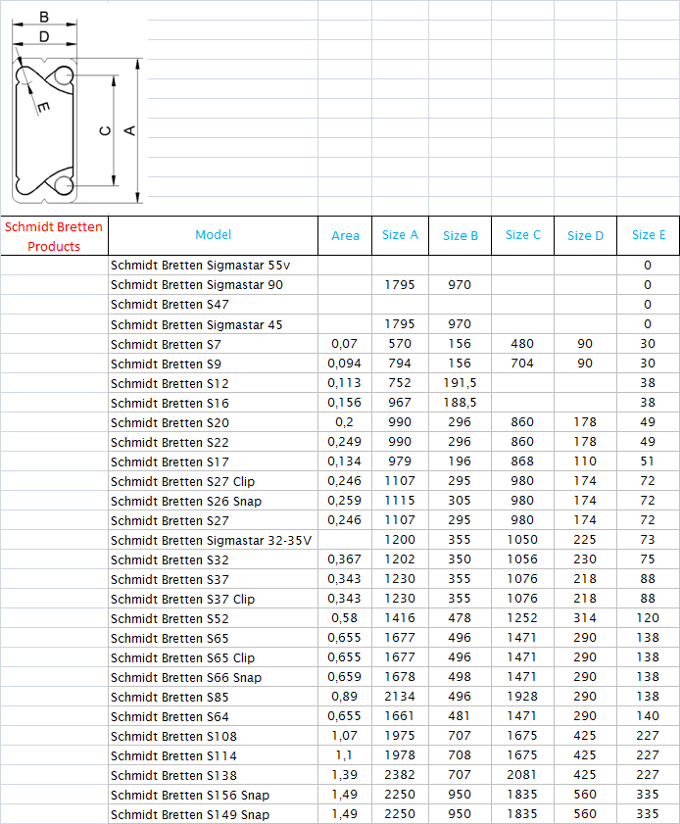Select Area value 0,2 for S20

pyautogui.click(x=345, y=422)
